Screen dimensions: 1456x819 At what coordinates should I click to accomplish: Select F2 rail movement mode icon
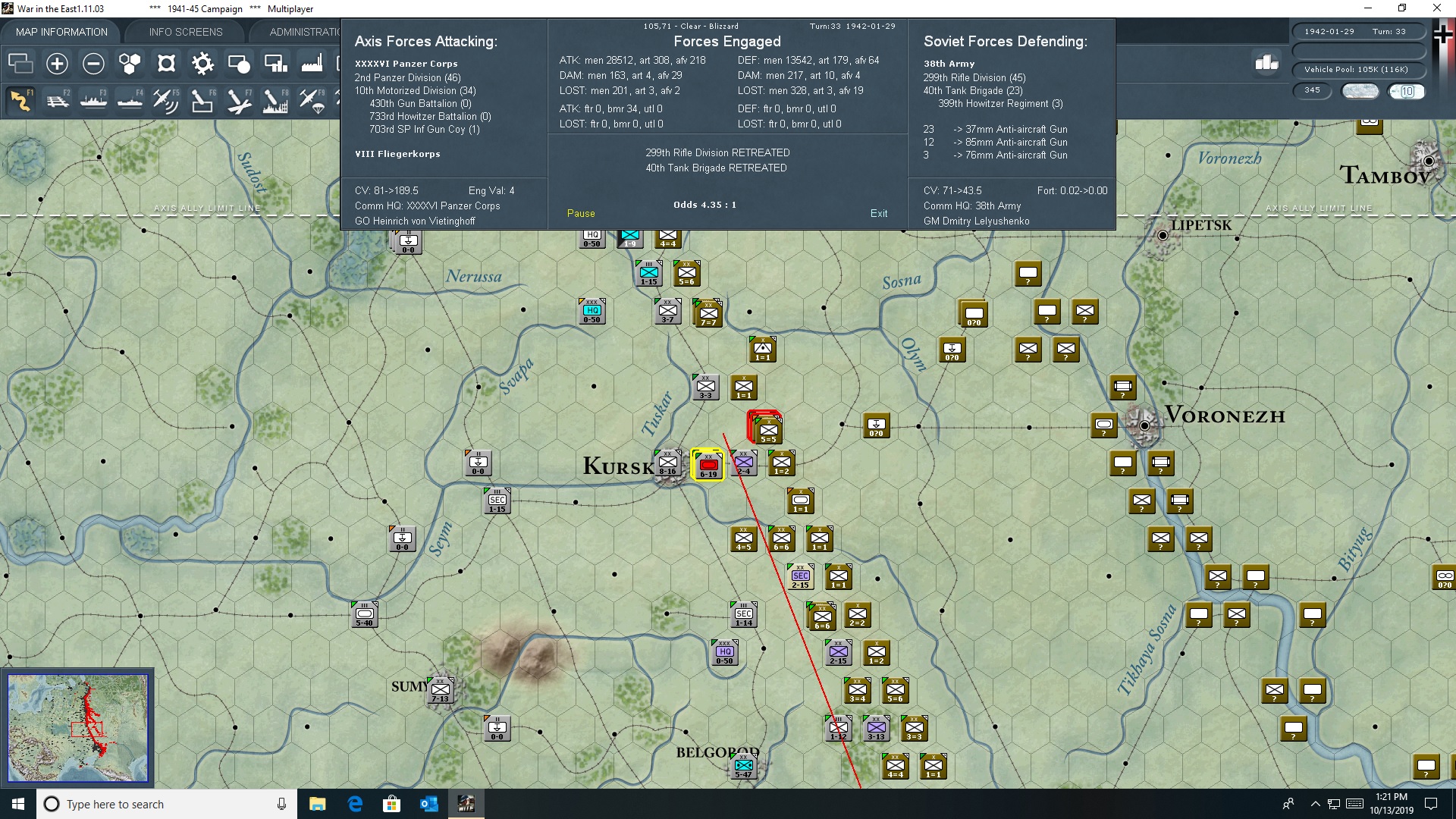(57, 100)
